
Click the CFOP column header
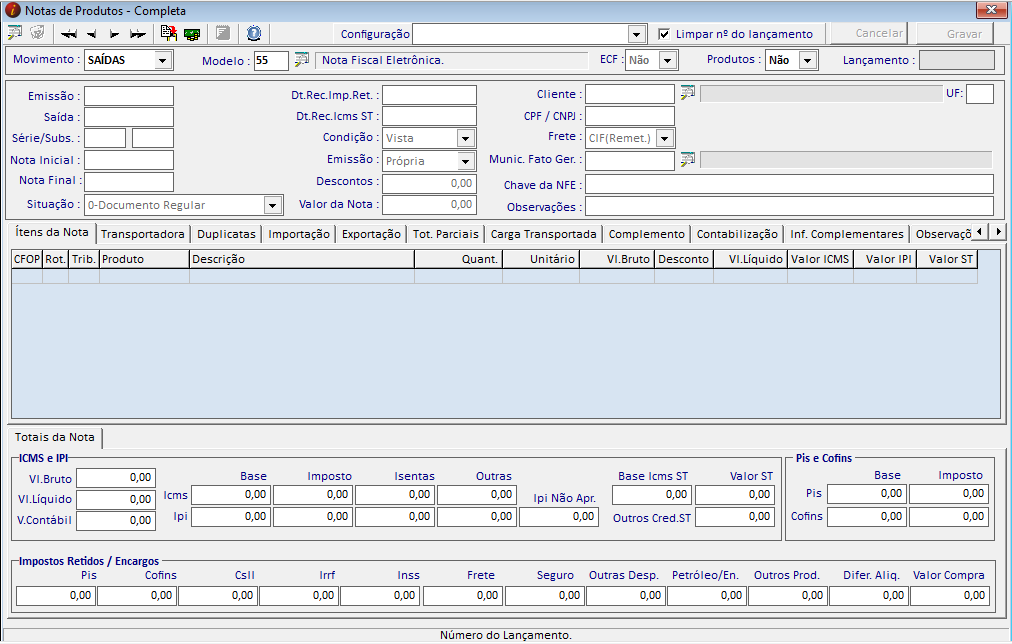pos(27,259)
